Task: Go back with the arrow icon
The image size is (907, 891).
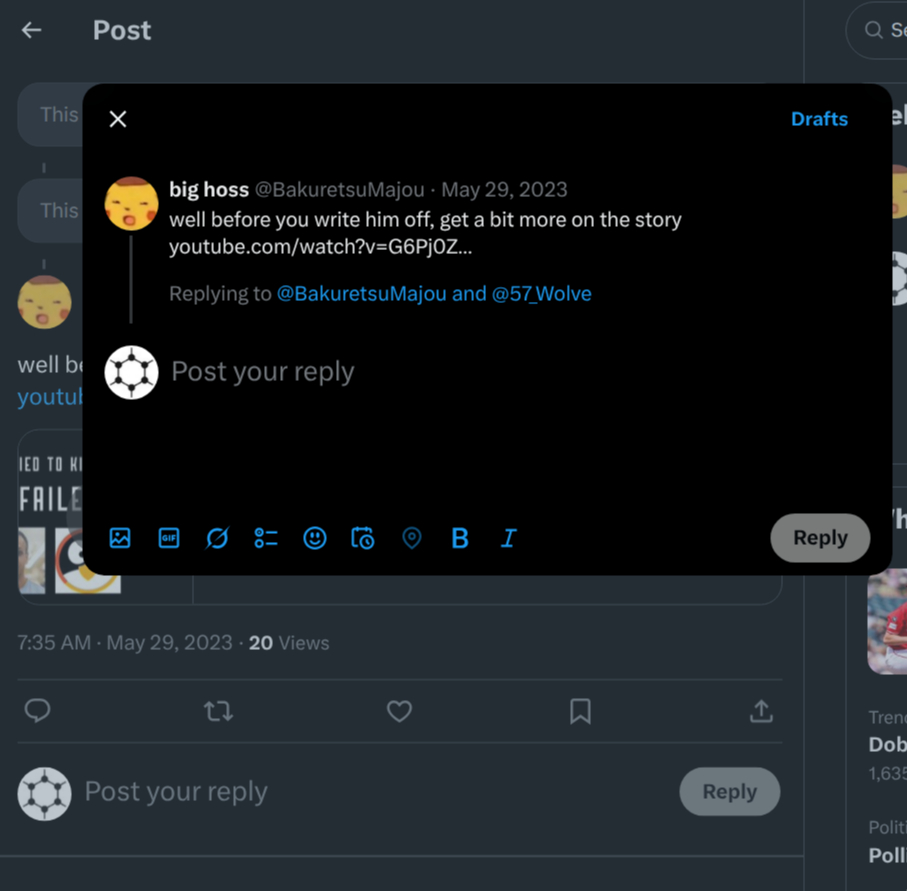Action: click(32, 30)
